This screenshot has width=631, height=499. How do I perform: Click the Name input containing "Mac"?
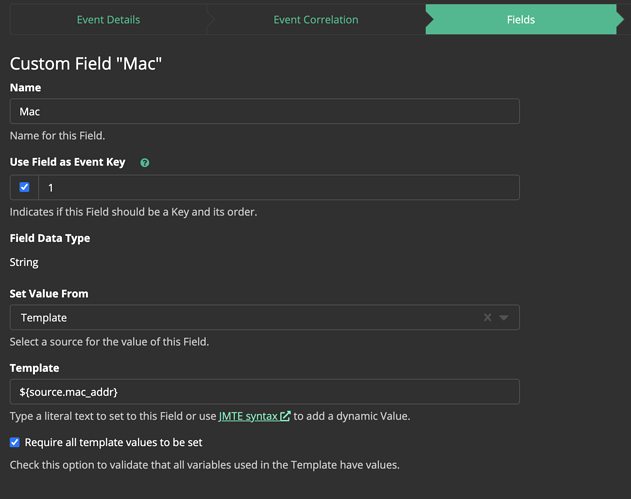(x=264, y=111)
